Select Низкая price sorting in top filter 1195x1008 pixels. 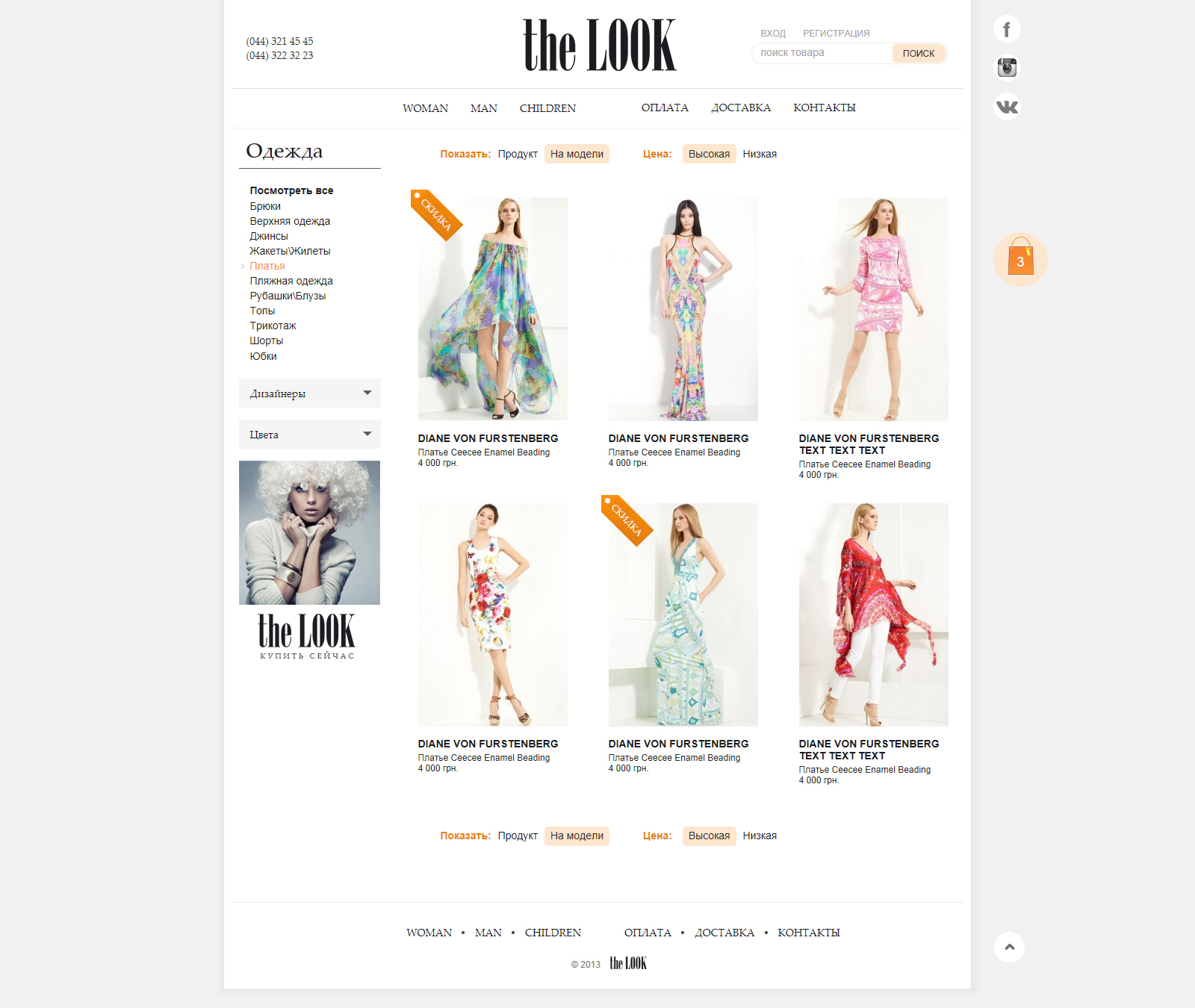pos(760,154)
